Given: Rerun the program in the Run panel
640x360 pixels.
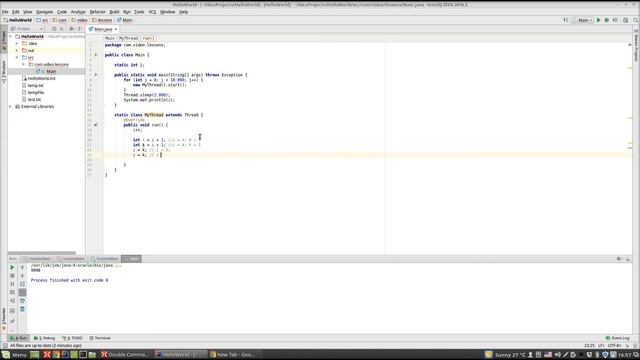Looking at the screenshot, I should (12, 267).
